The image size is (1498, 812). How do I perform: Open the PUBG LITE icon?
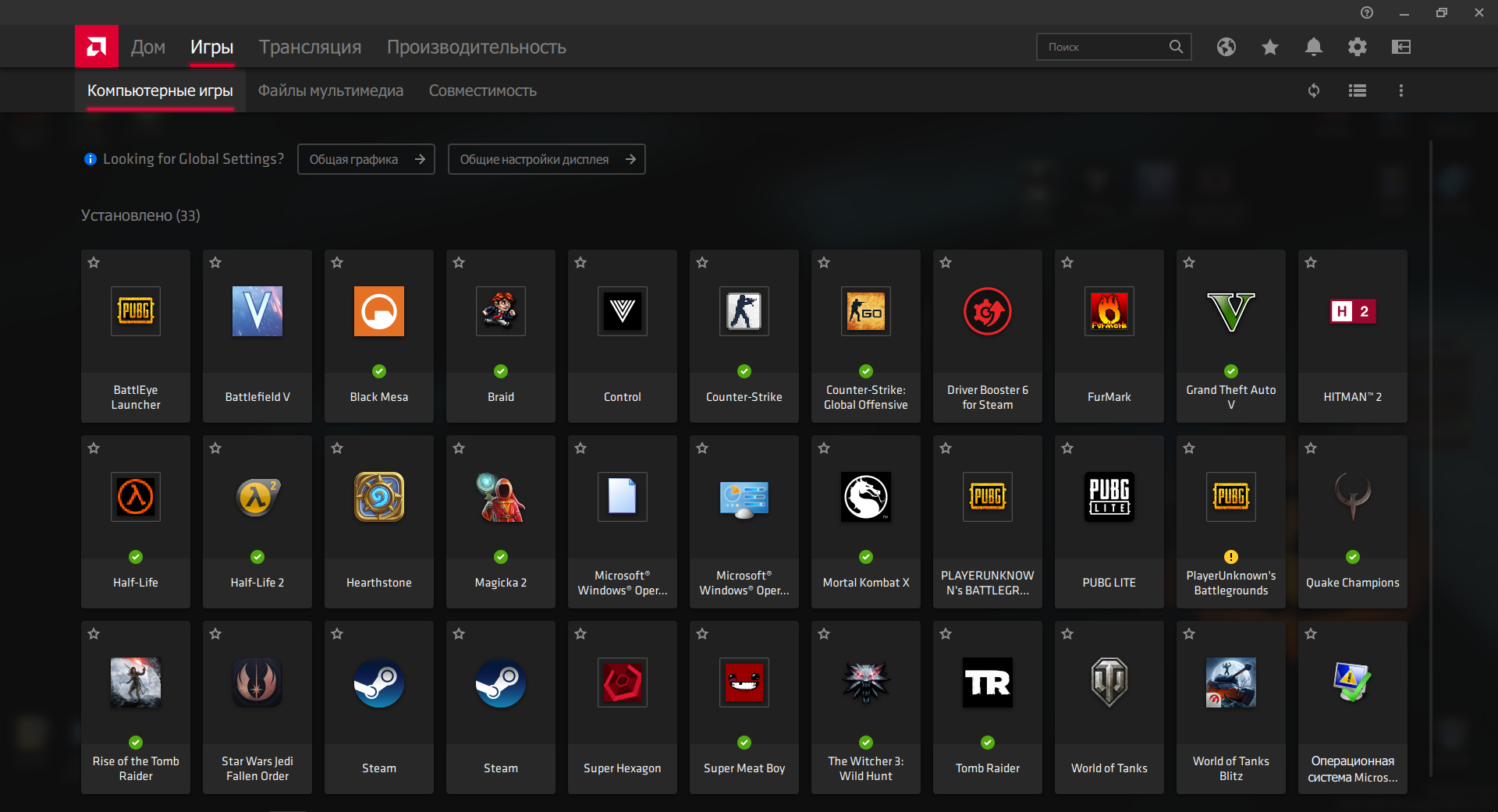1109,497
